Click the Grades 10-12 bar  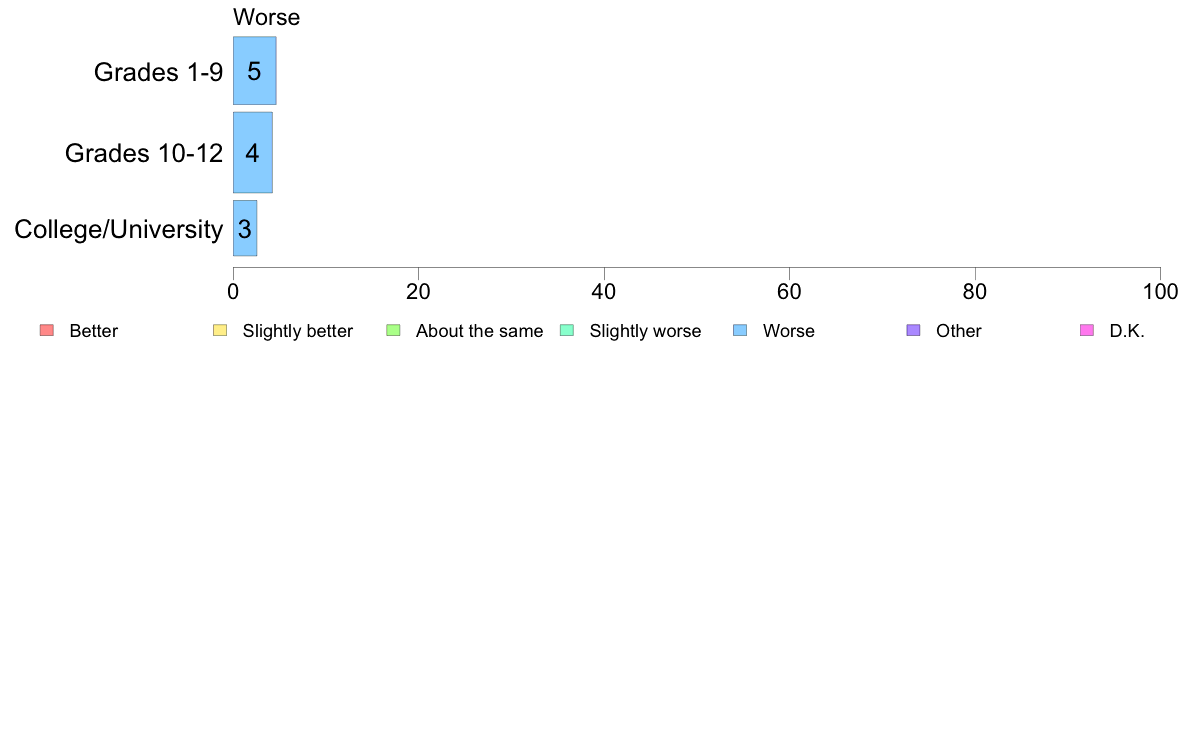click(252, 152)
